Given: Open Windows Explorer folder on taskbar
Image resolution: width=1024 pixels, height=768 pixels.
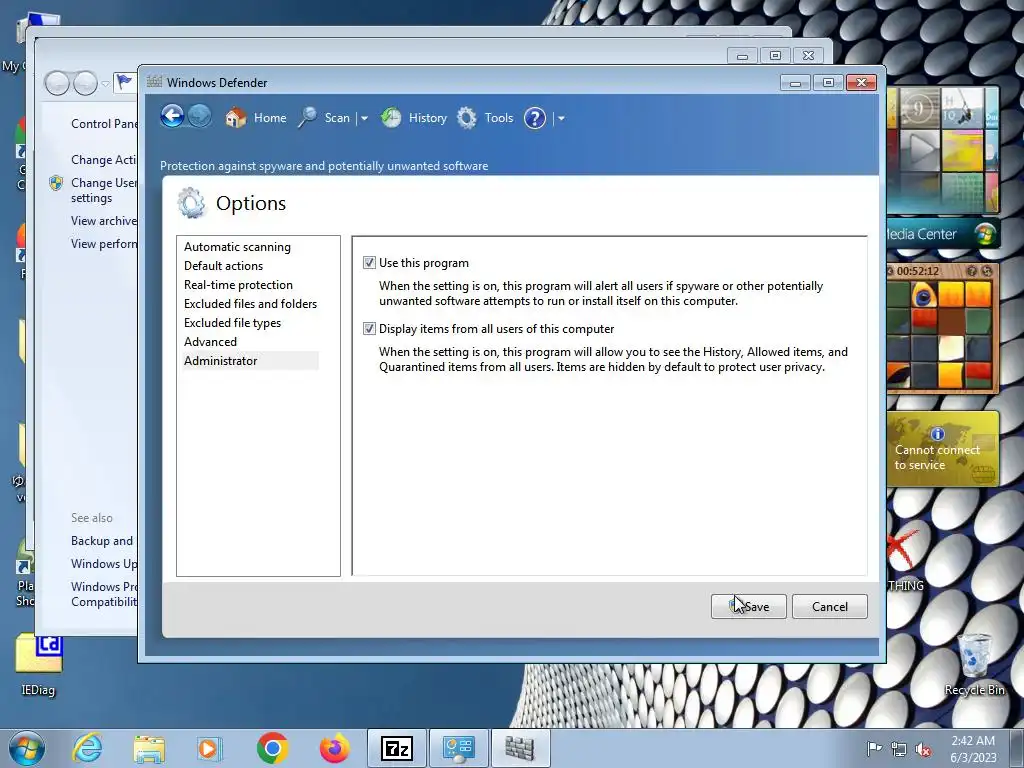Looking at the screenshot, I should click(x=149, y=748).
